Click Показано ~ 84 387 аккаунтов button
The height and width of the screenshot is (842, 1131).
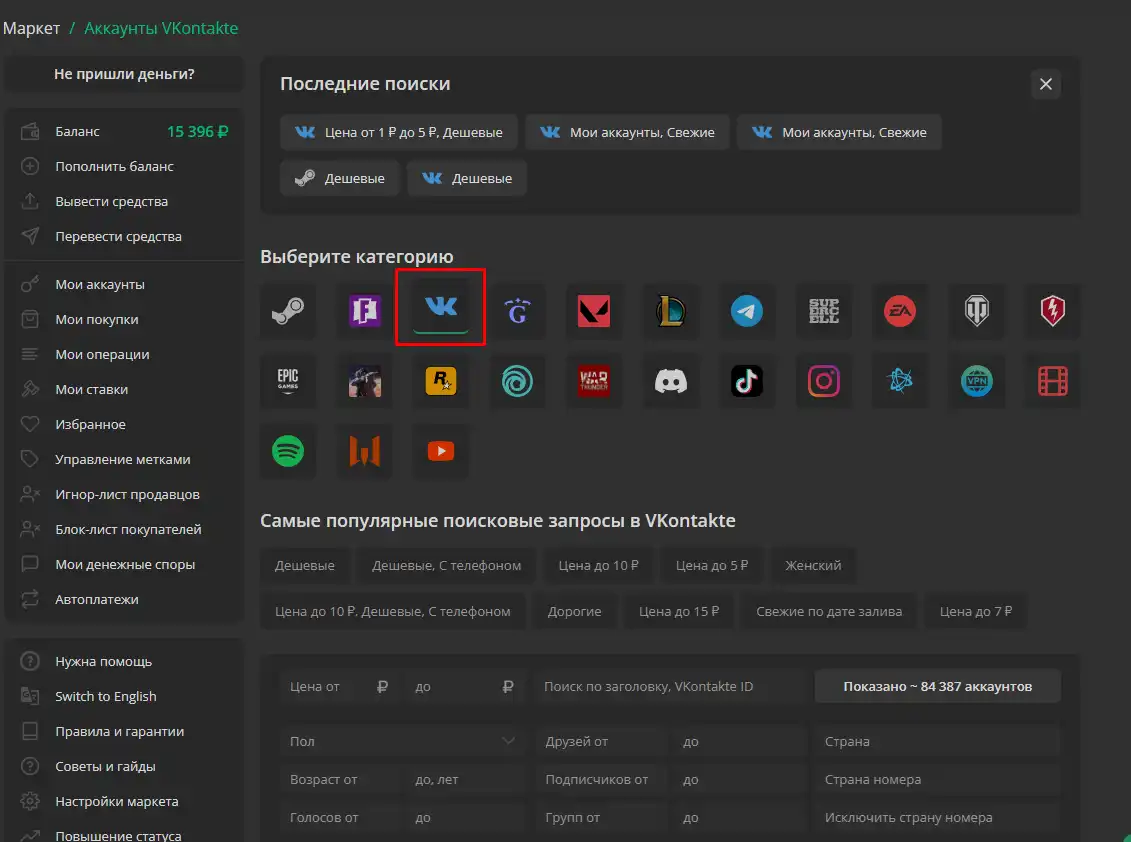tap(938, 686)
